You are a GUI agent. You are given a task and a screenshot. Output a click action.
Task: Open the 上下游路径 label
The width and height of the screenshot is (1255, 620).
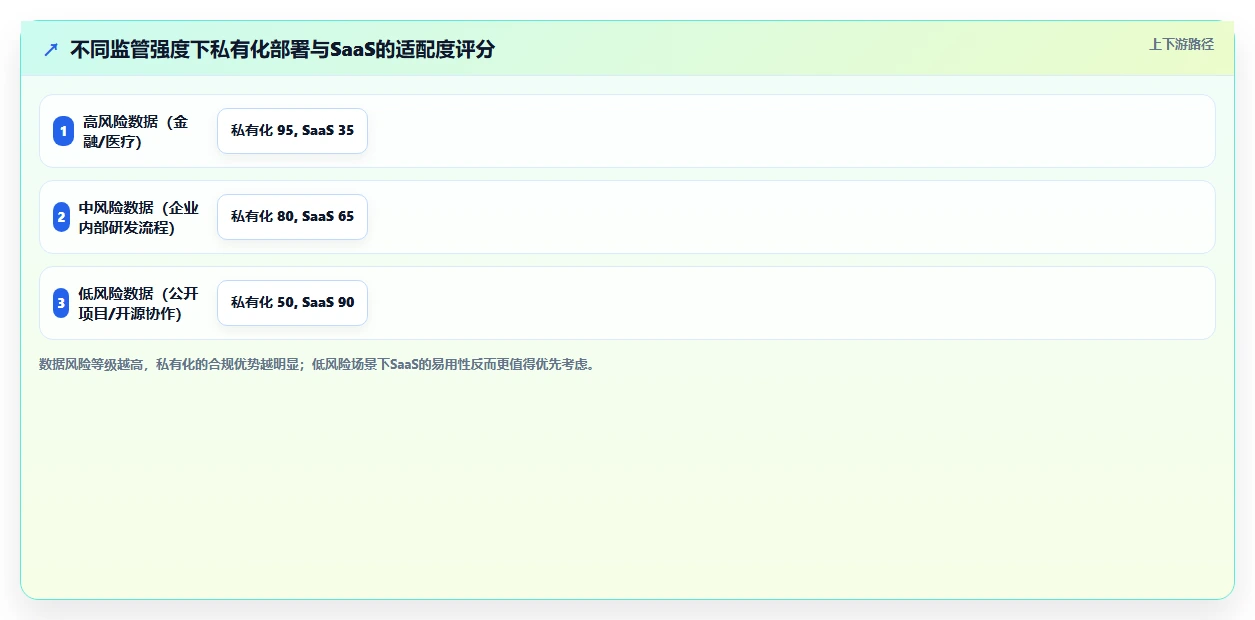[x=1181, y=44]
